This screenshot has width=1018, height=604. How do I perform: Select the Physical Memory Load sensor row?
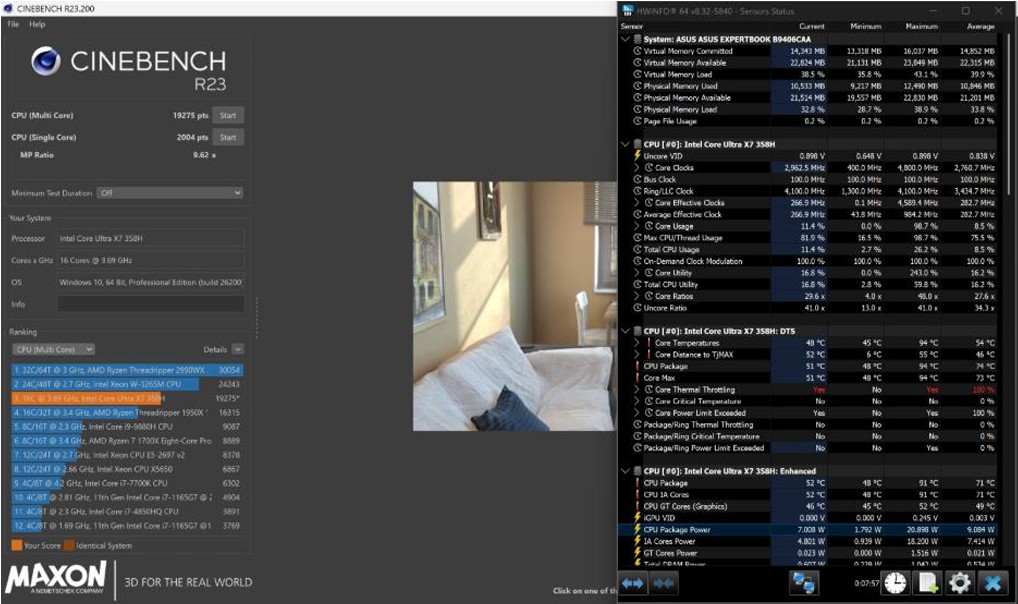809,109
